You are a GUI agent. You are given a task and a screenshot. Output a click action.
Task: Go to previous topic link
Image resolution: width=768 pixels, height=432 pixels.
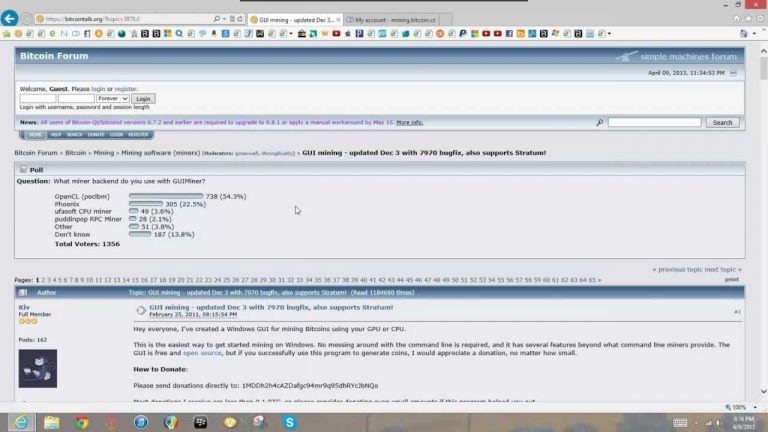tap(678, 270)
